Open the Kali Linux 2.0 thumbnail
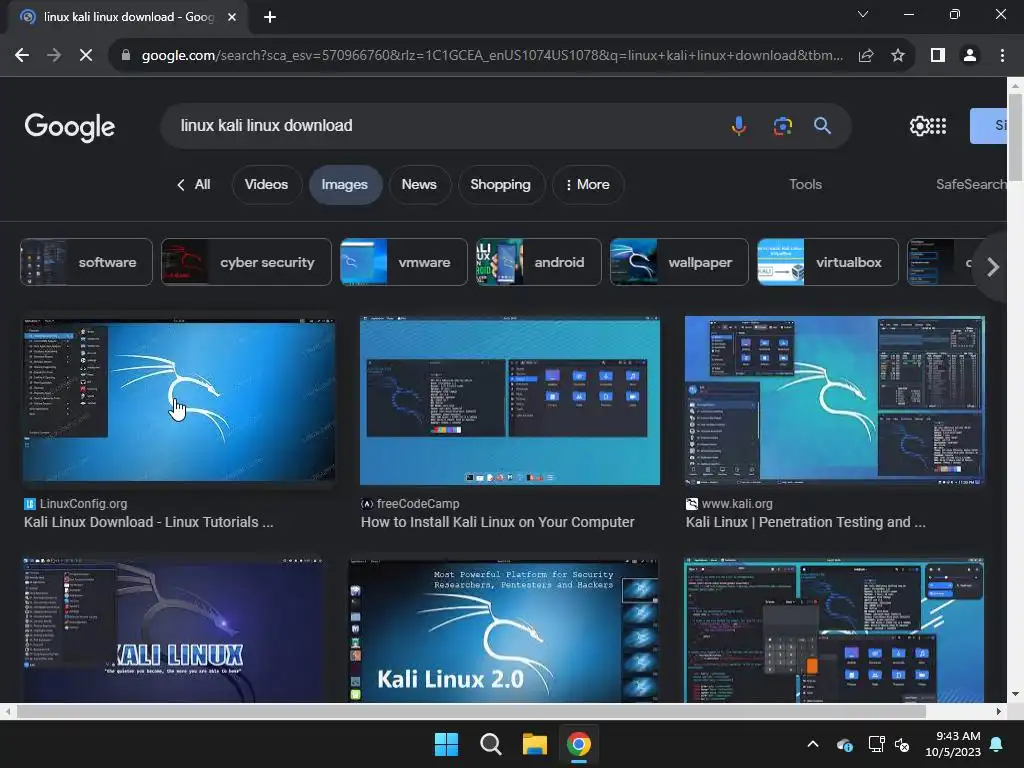This screenshot has height=768, width=1024. [504, 630]
